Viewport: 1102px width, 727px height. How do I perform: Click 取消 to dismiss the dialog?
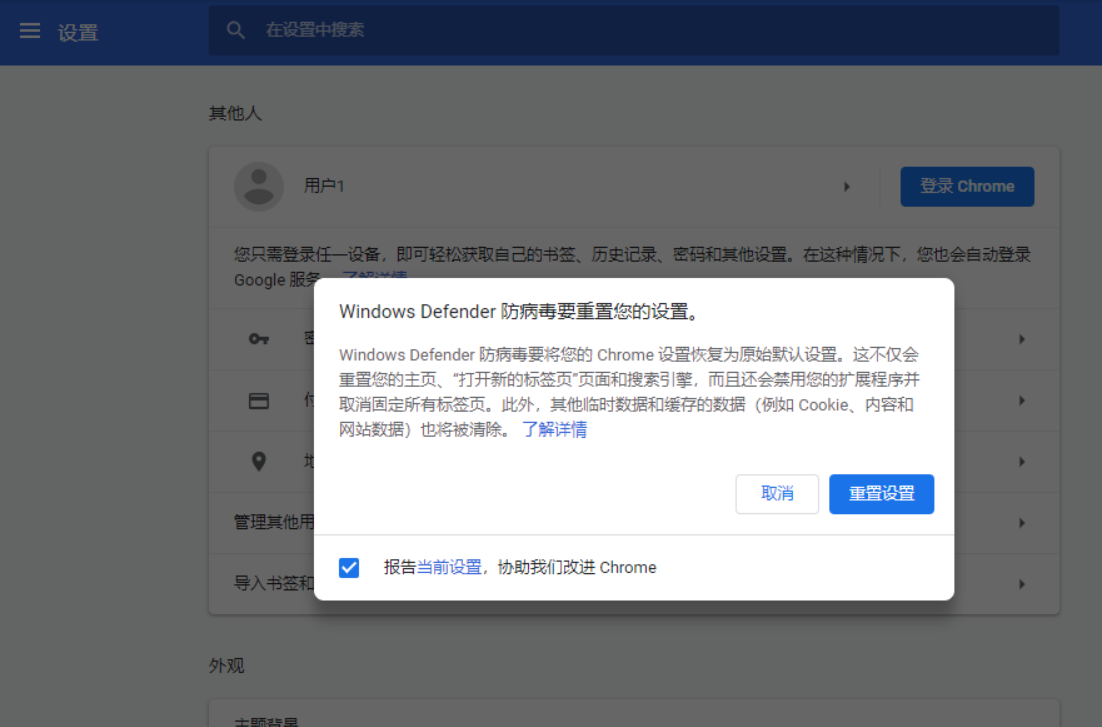777,494
